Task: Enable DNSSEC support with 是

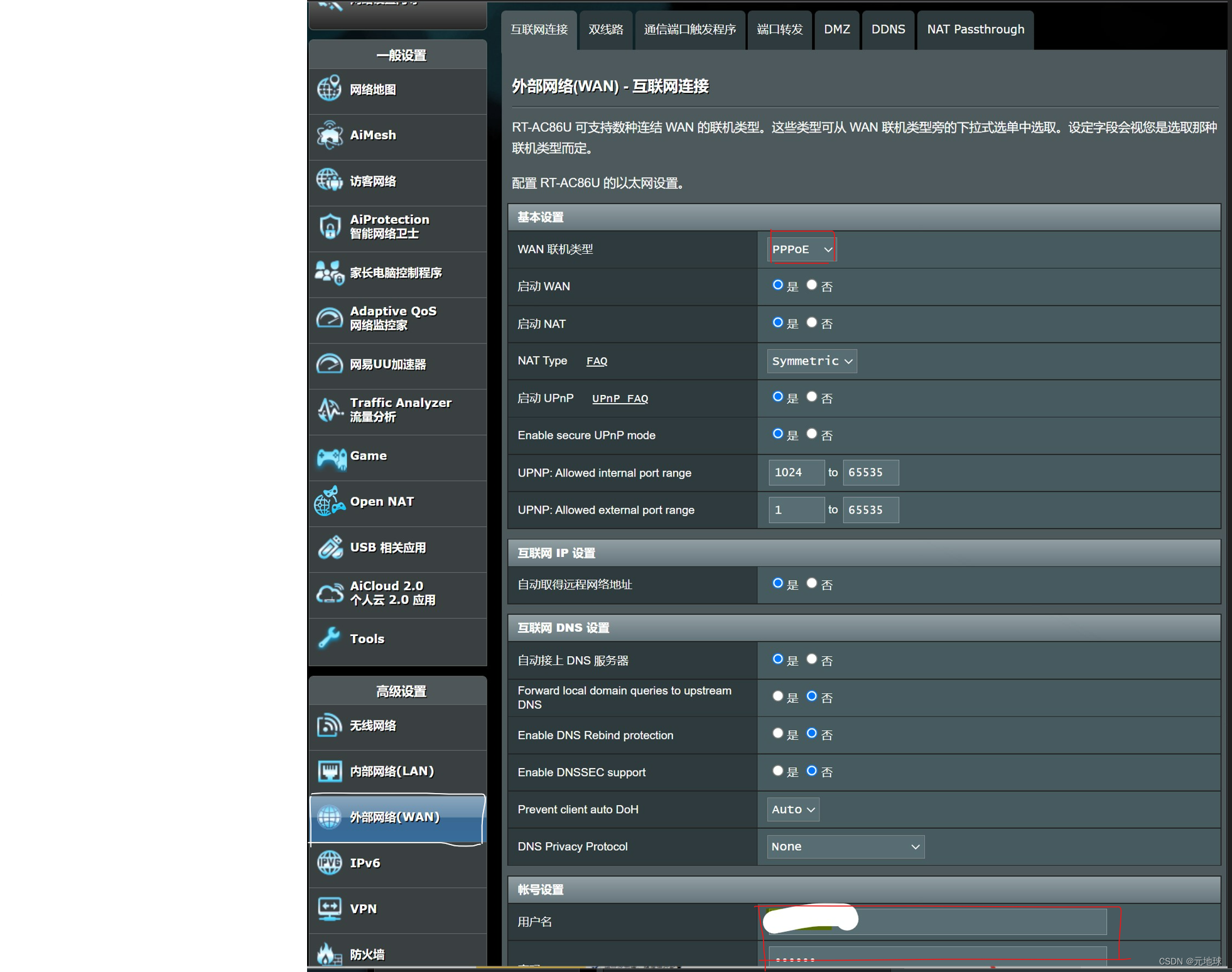Action: tap(777, 771)
